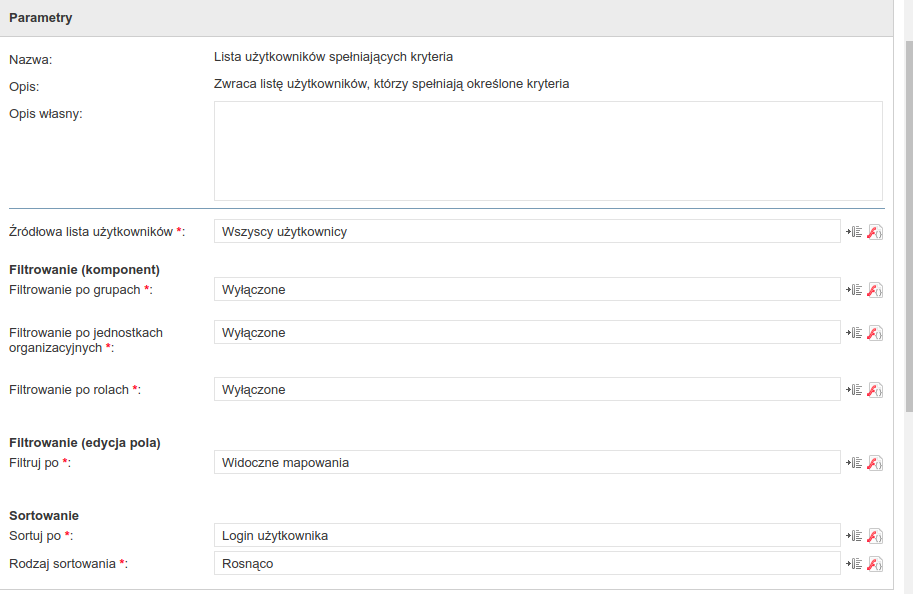Open the Źródłowa lista użytkowników combo box
Screen dimensions: 913x594
527,231
